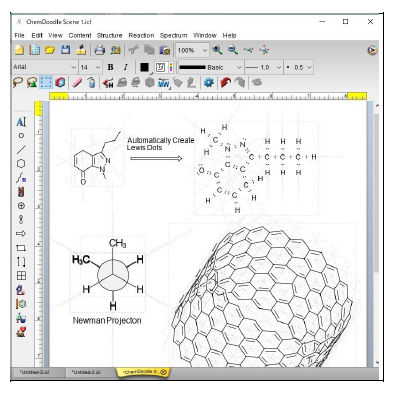Image resolution: width=394 pixels, height=401 pixels.
Task: Open the Arial font dropdown
Action: (45, 67)
